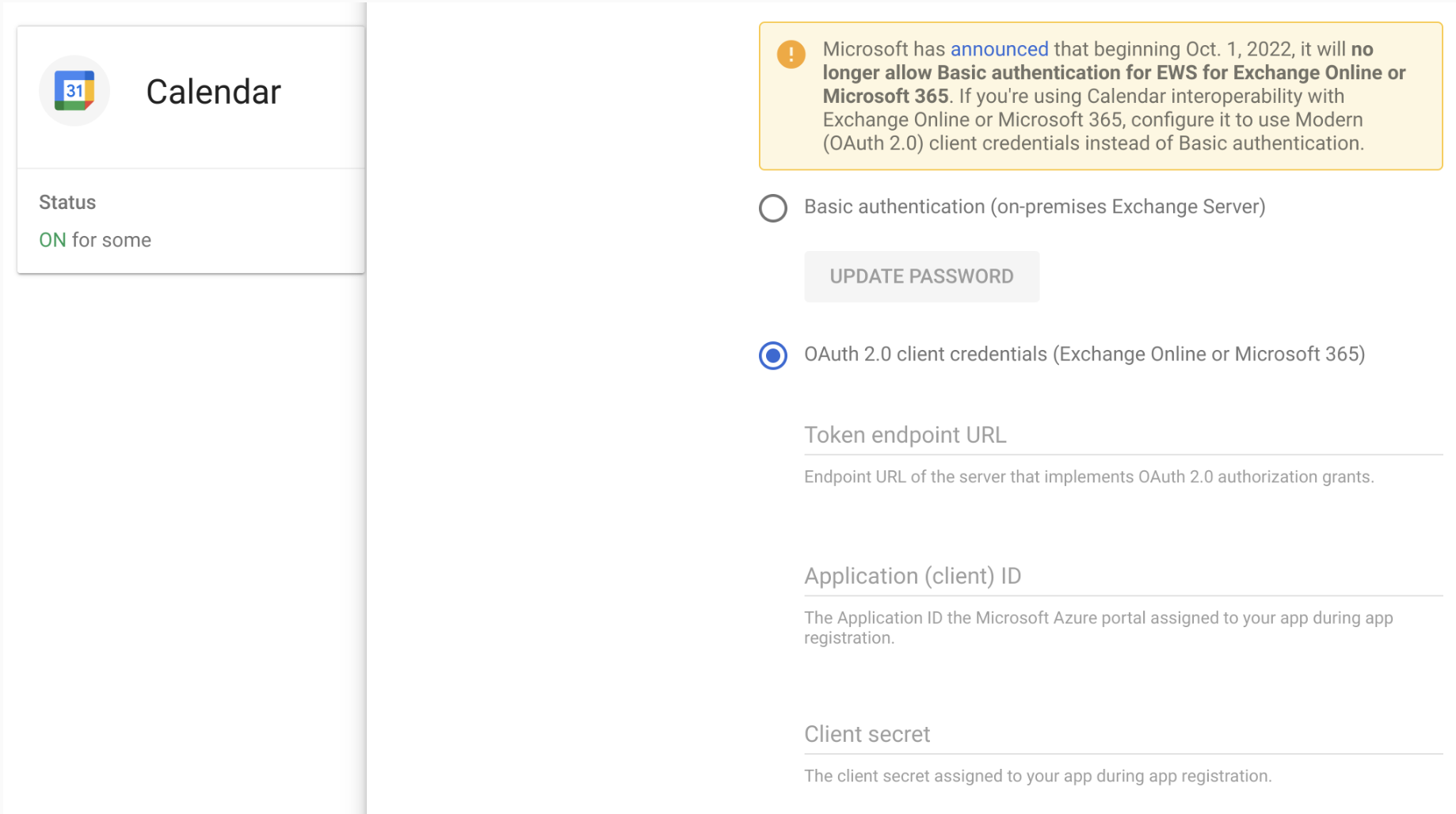Click the Google Calendar app icon
Screen dimensions: 1456x814
pyautogui.click(x=74, y=90)
